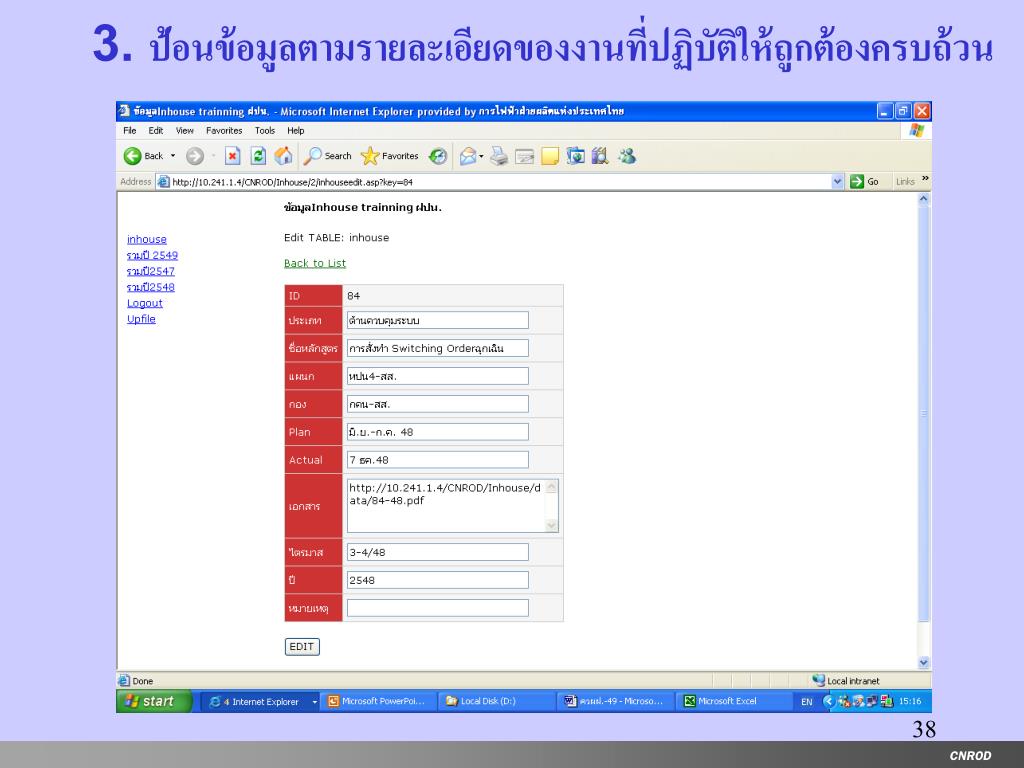Screen dimensions: 1024x768
Task: Click the text area scroll-up arrow
Action: (x=552, y=487)
